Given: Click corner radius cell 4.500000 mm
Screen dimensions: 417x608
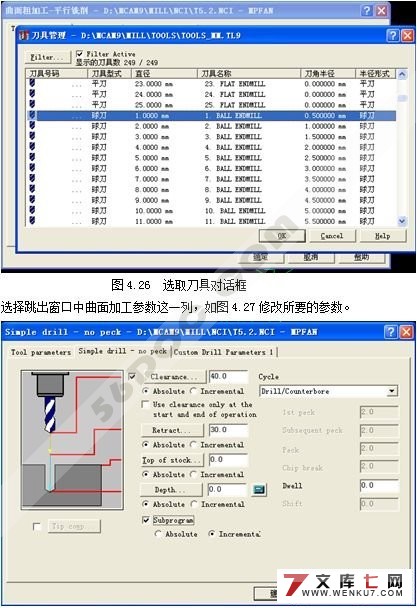Looking at the screenshot, I should pyautogui.click(x=325, y=200).
